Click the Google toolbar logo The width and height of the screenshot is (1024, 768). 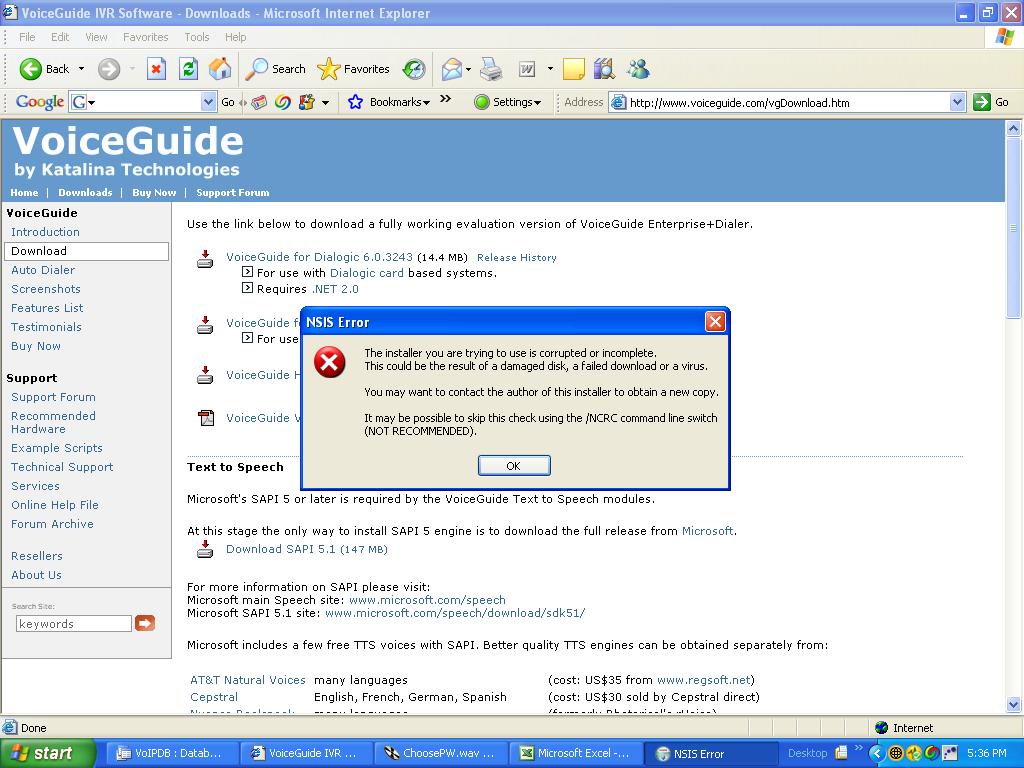(x=40, y=102)
